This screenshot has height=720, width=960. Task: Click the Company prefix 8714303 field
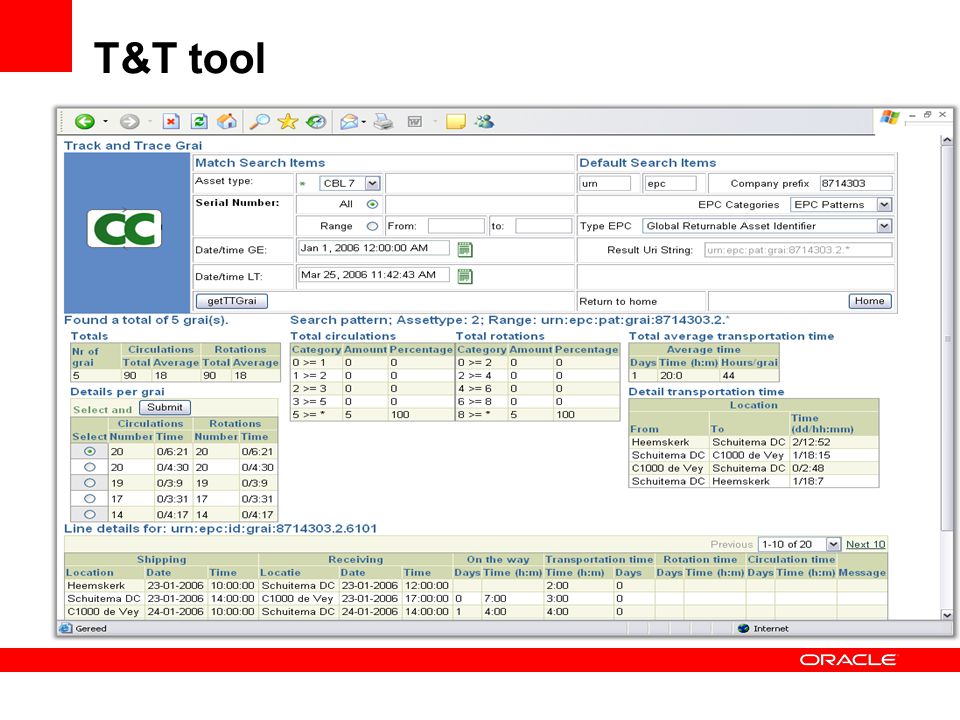pyautogui.click(x=856, y=183)
